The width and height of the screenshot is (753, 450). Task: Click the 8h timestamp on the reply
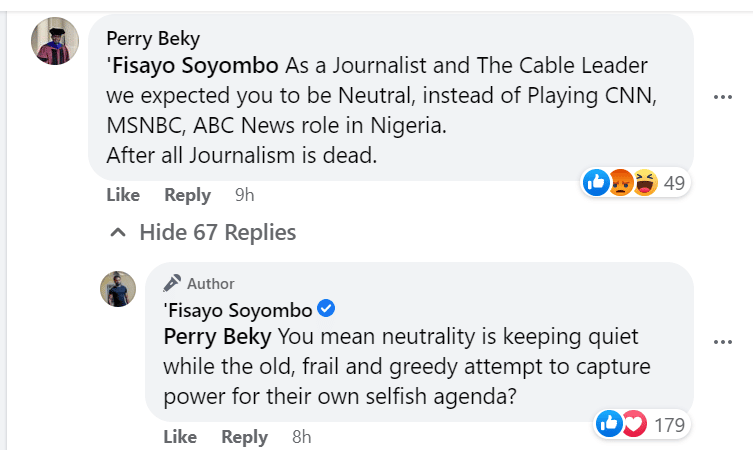point(301,437)
